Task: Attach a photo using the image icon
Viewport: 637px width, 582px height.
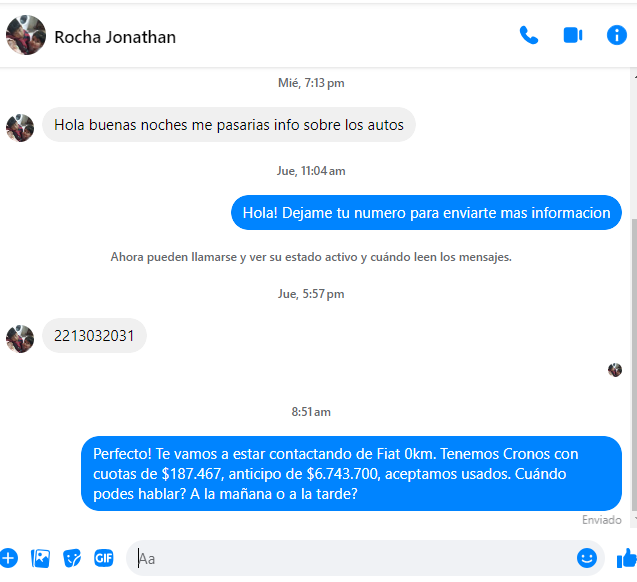Action: [40, 558]
